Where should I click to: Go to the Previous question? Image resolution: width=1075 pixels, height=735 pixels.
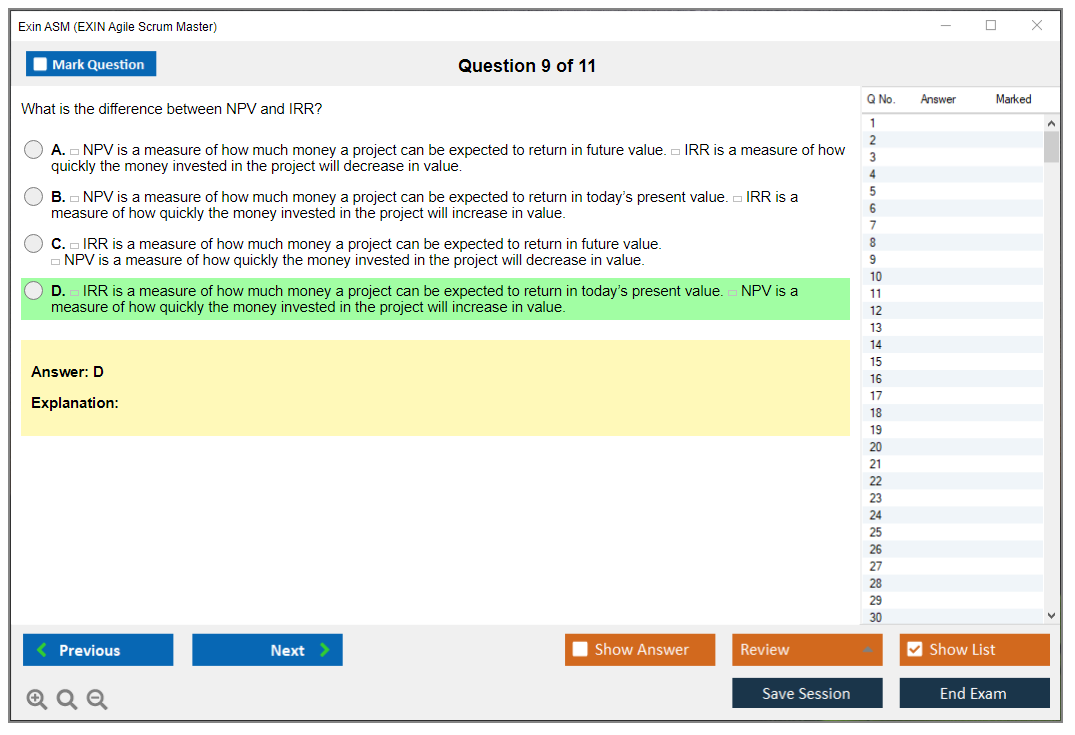[98, 650]
